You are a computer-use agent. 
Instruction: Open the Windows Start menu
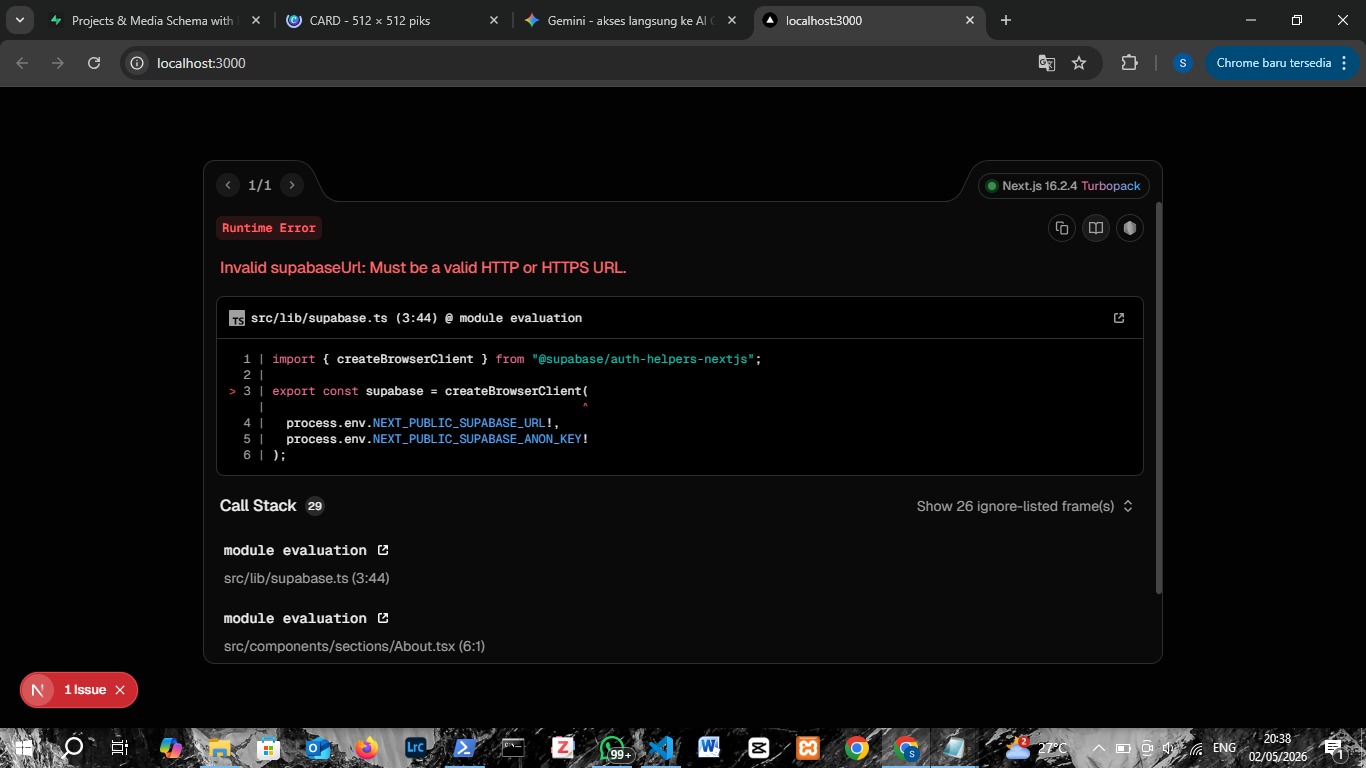tap(23, 747)
